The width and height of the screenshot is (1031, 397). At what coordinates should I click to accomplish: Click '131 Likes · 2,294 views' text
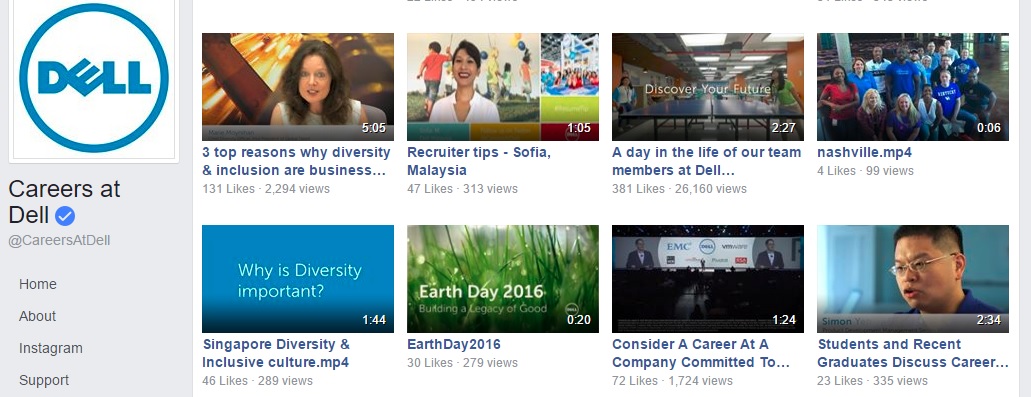[x=266, y=189]
